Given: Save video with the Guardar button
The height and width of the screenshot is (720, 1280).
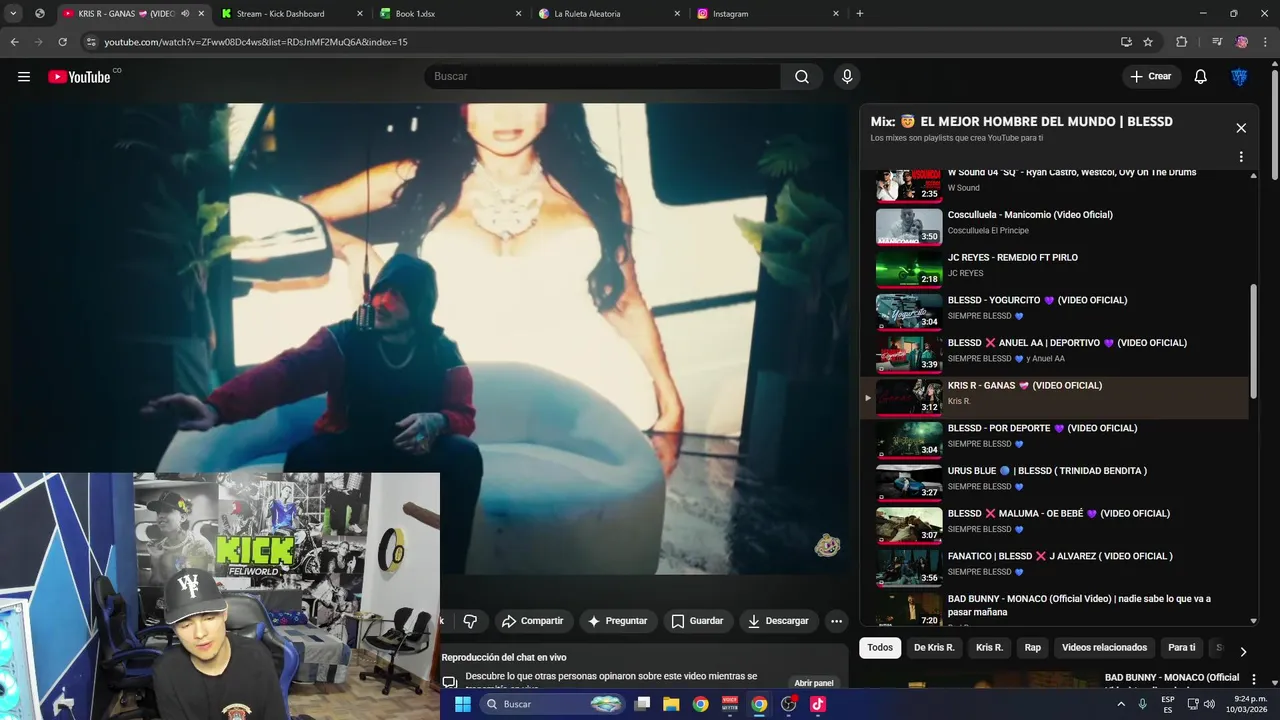Looking at the screenshot, I should click(x=697, y=621).
